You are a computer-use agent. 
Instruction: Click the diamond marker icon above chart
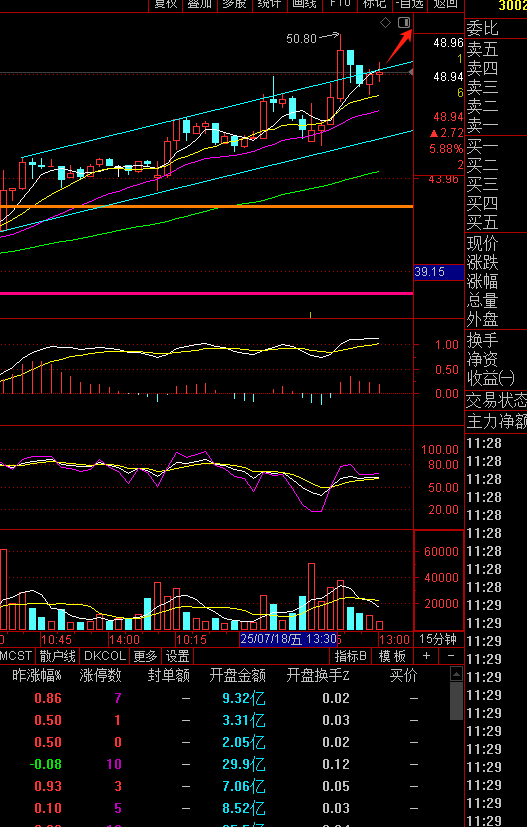point(386,22)
